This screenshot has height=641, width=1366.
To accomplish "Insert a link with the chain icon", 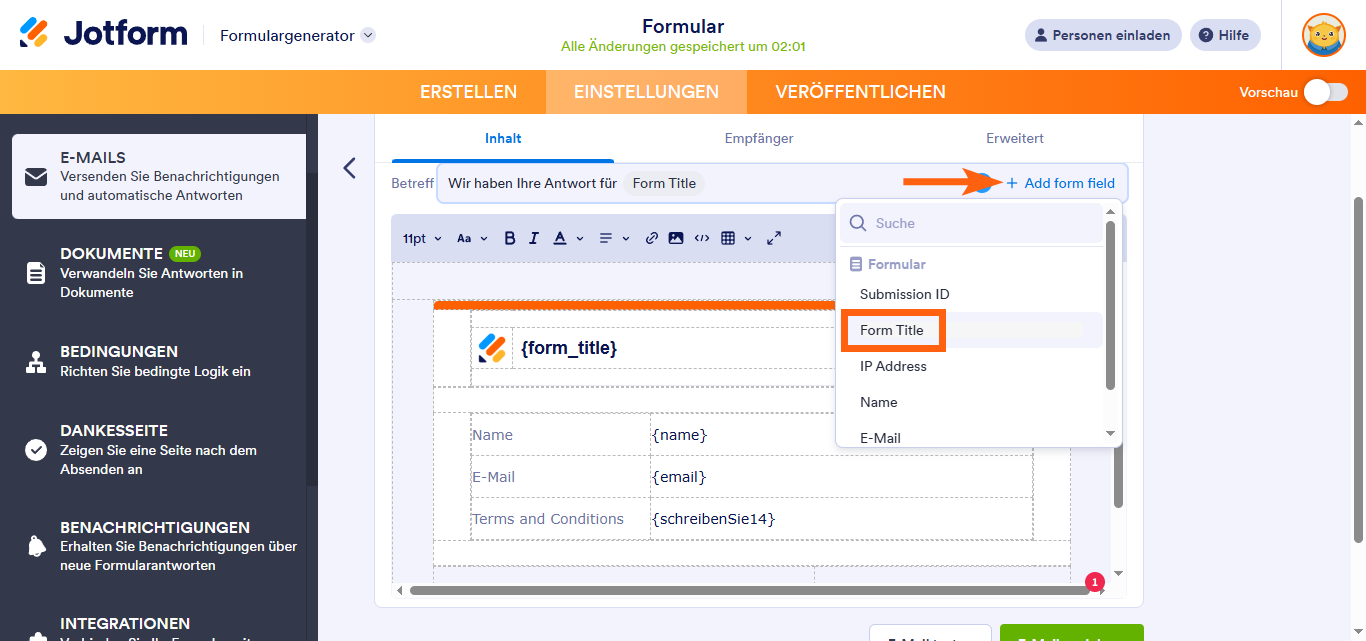I will click(652, 238).
